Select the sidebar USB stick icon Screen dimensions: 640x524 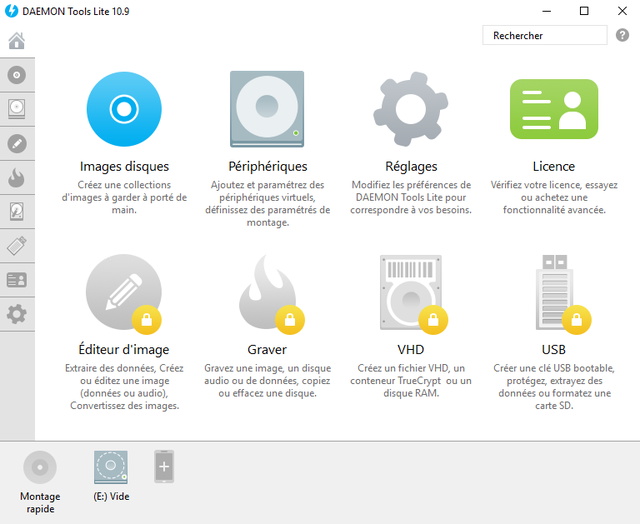tap(17, 246)
